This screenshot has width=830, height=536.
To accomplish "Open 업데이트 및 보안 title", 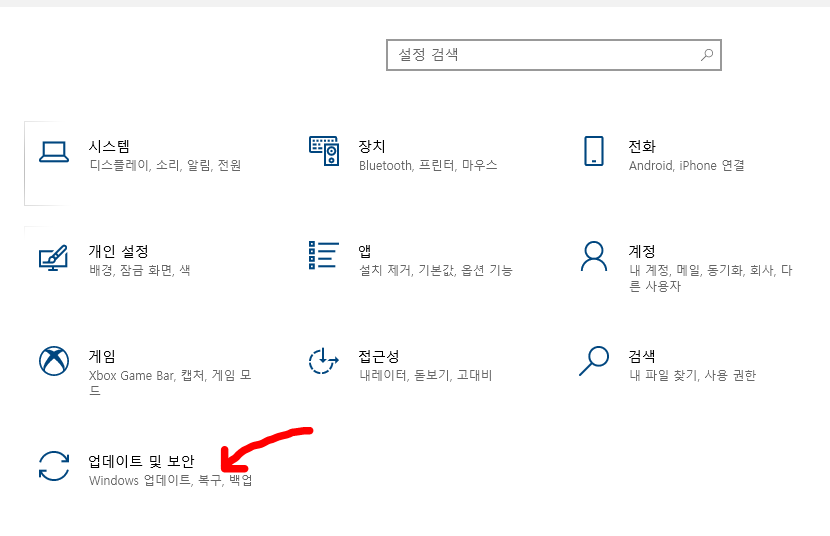I will click(141, 461).
